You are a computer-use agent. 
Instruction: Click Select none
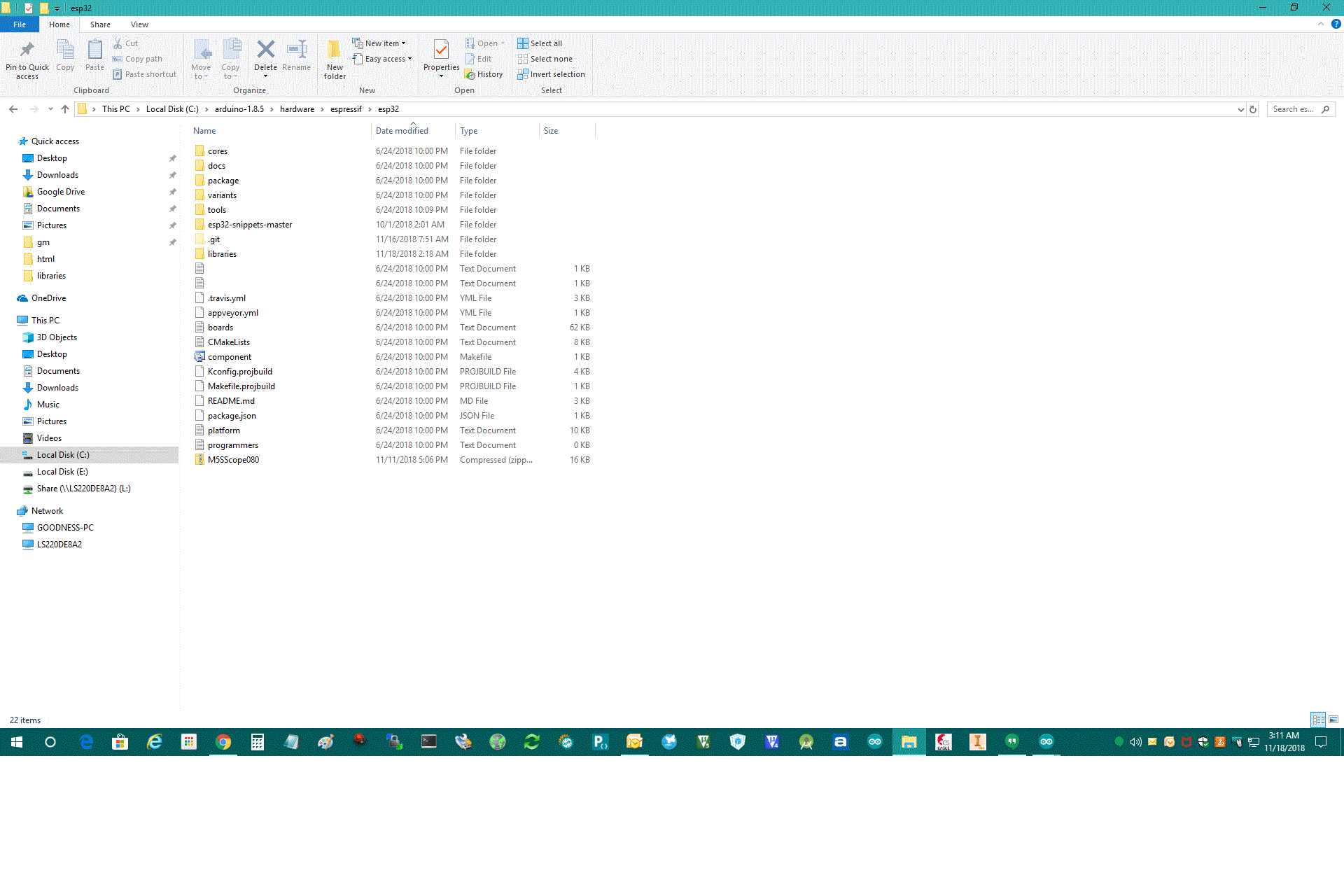pos(545,58)
